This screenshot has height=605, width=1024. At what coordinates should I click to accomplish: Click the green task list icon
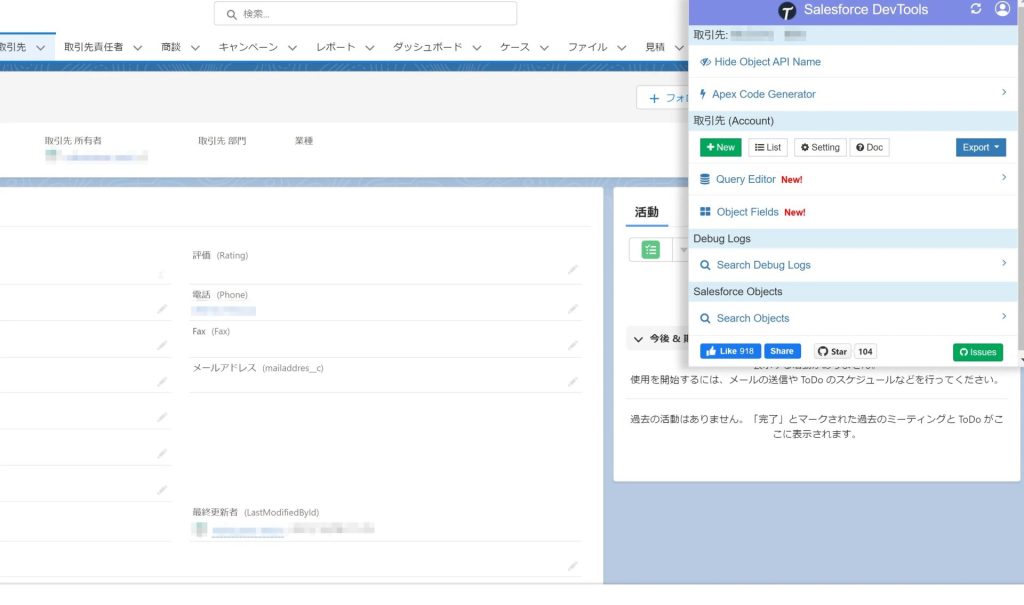[650, 250]
